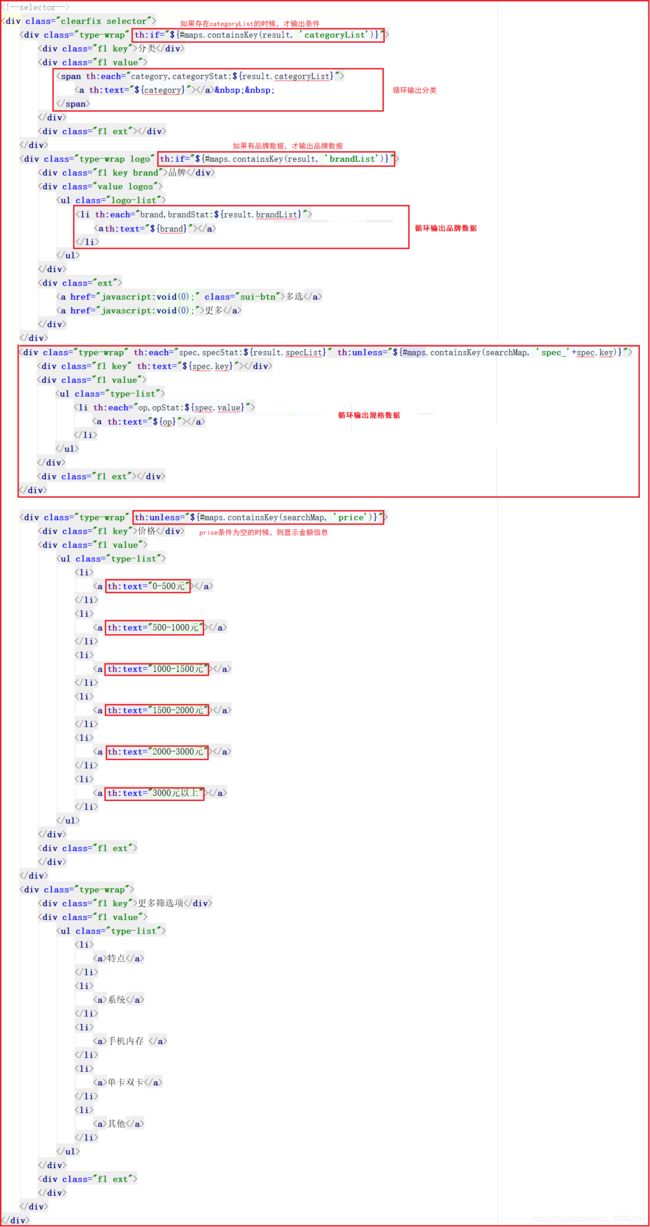650x1227 pixels.
Task: Click the th:text="2000-3000元" attribute
Action: [x=158, y=751]
